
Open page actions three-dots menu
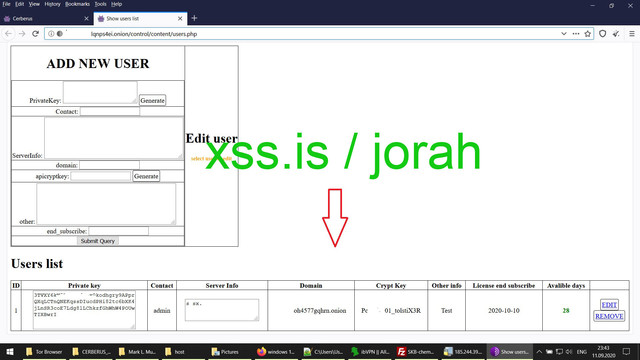click(x=576, y=34)
